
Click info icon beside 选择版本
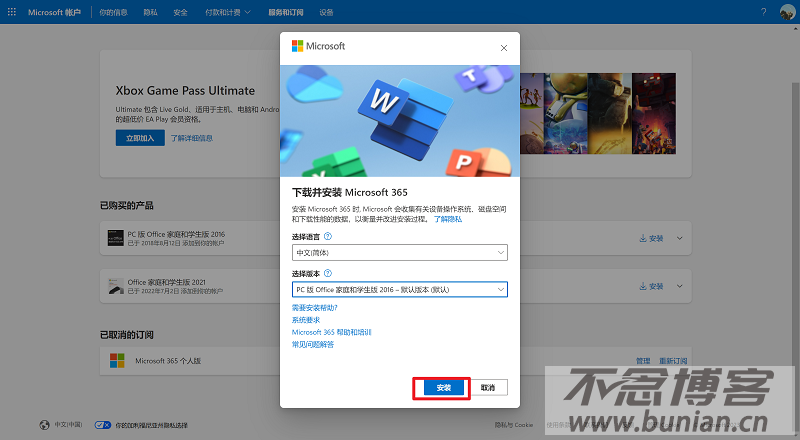coord(328,273)
